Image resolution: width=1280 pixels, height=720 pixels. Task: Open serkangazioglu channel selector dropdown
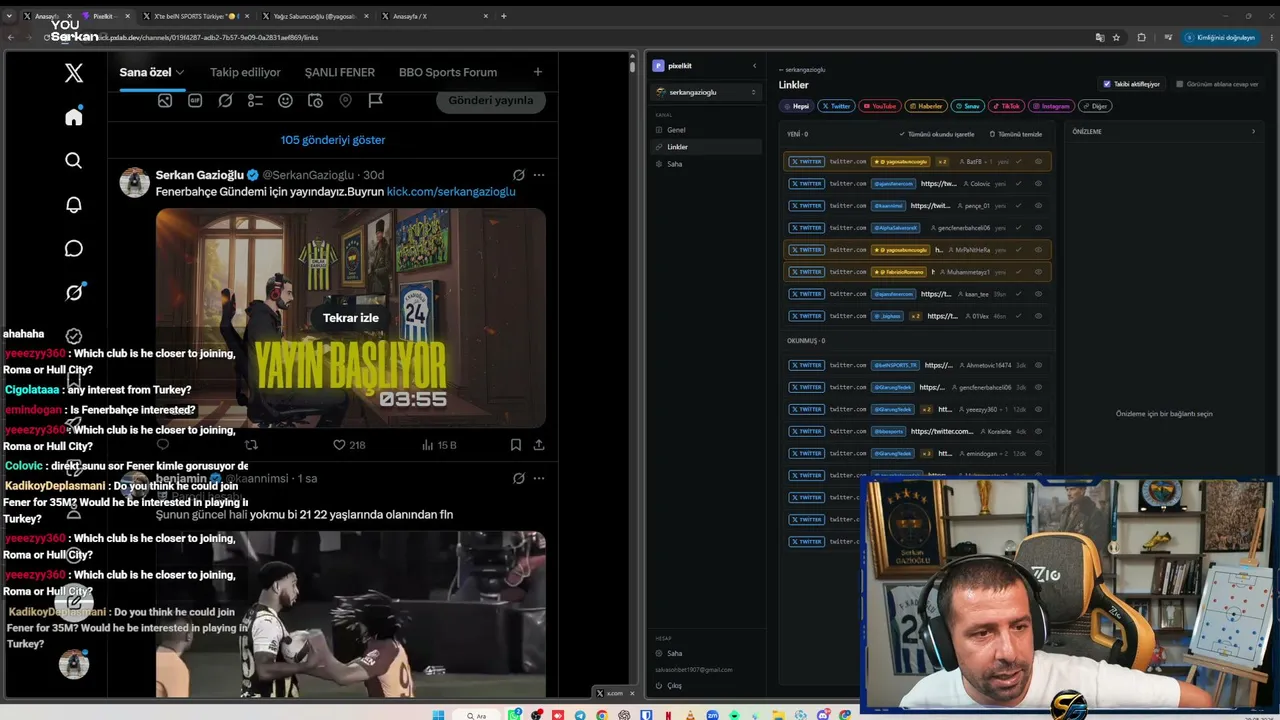tap(706, 92)
